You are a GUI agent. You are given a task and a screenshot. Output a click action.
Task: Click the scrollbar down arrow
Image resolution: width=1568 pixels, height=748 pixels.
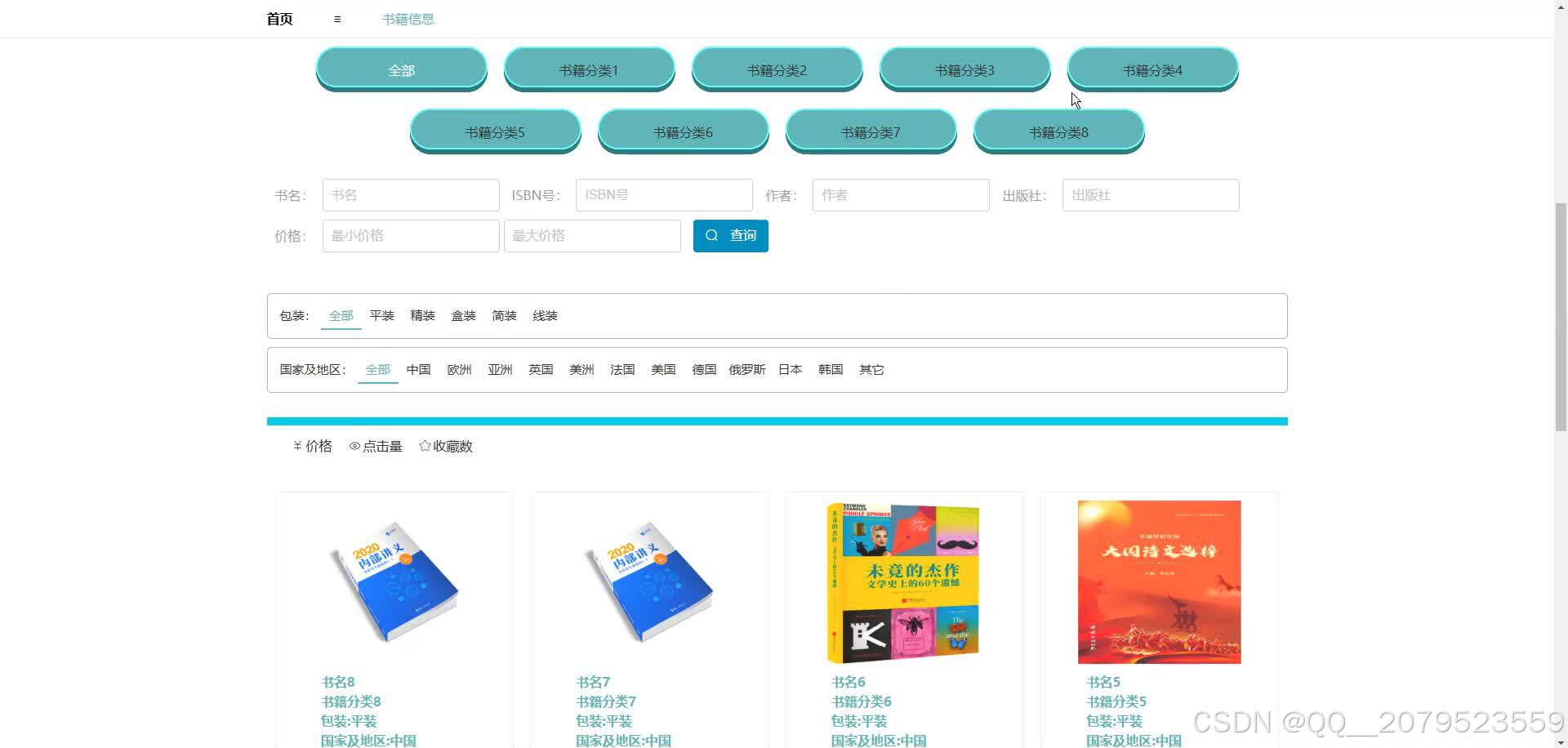tap(1561, 741)
